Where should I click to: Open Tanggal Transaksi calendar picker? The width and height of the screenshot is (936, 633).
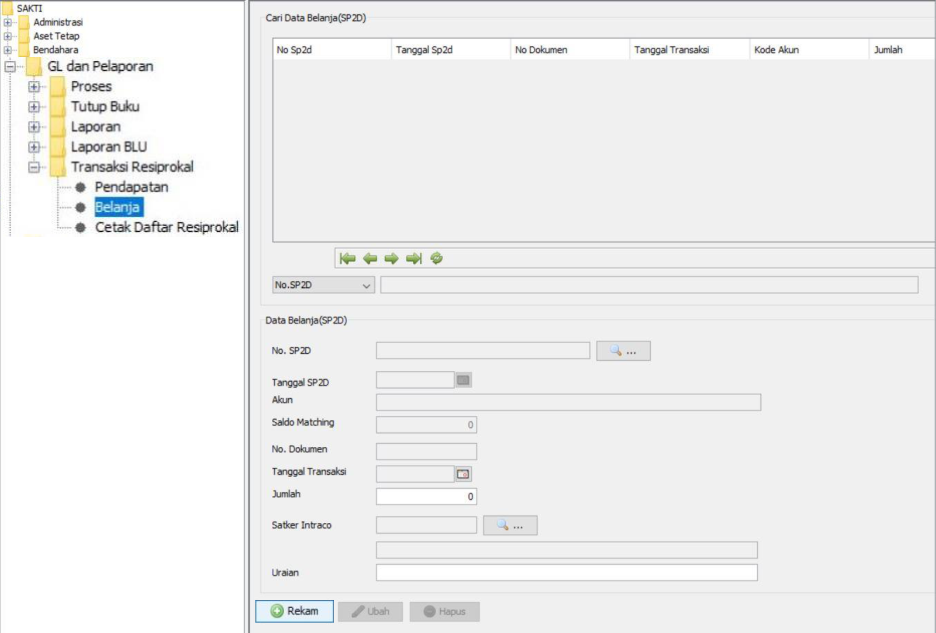pyautogui.click(x=463, y=474)
